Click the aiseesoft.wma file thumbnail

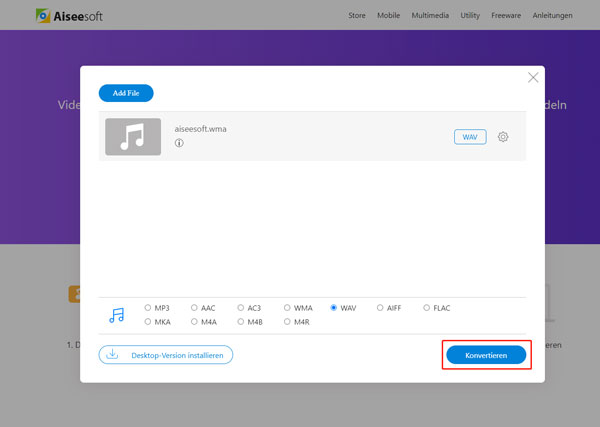pos(132,137)
